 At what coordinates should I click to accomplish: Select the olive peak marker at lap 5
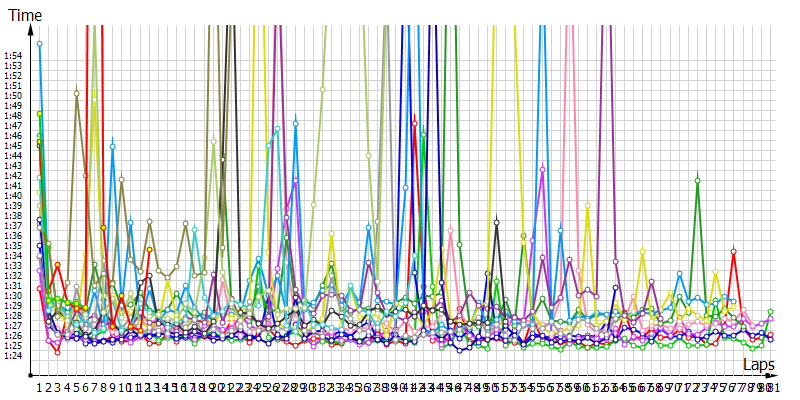click(x=76, y=93)
